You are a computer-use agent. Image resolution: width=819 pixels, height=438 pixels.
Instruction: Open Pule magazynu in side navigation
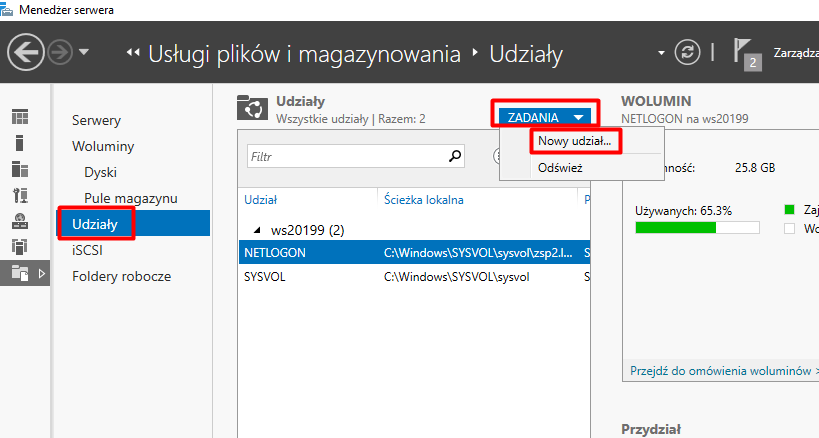[131, 198]
